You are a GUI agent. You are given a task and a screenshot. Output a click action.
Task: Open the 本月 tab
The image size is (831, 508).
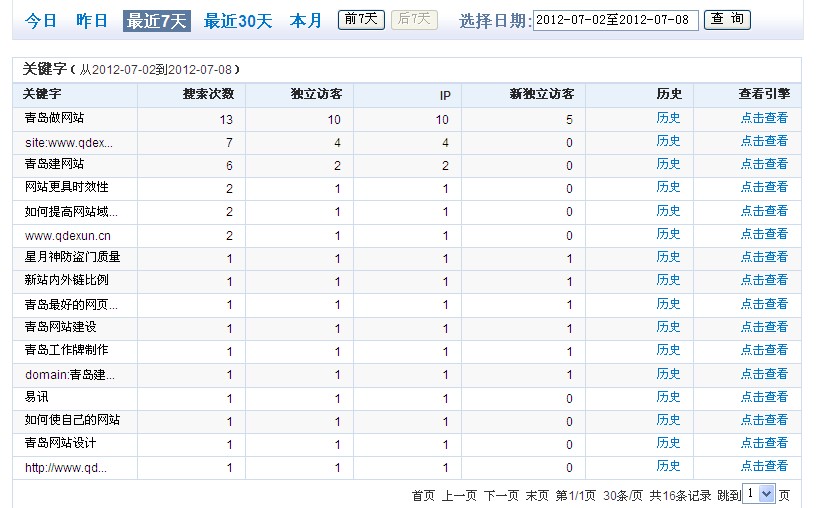(x=306, y=21)
